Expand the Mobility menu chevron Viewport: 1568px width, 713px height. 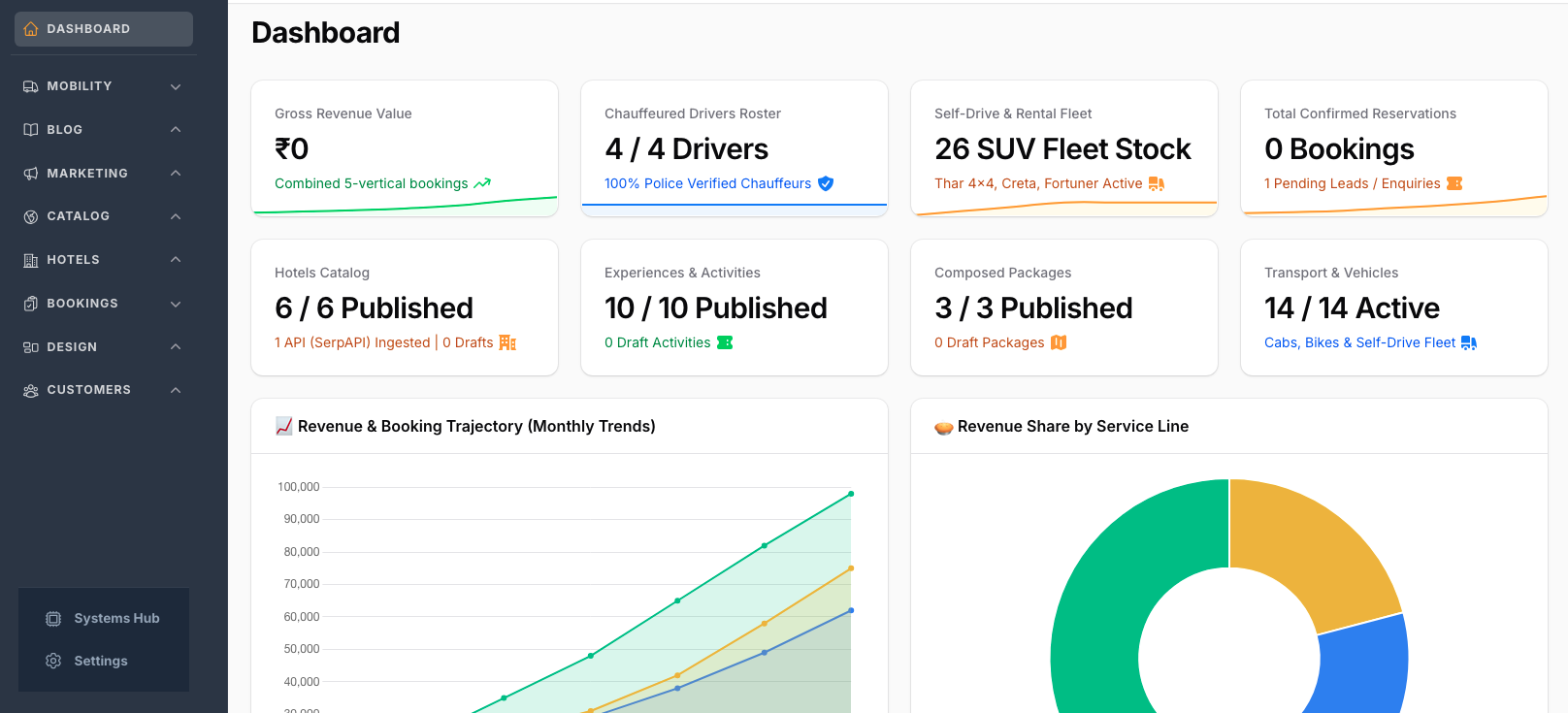tap(176, 86)
